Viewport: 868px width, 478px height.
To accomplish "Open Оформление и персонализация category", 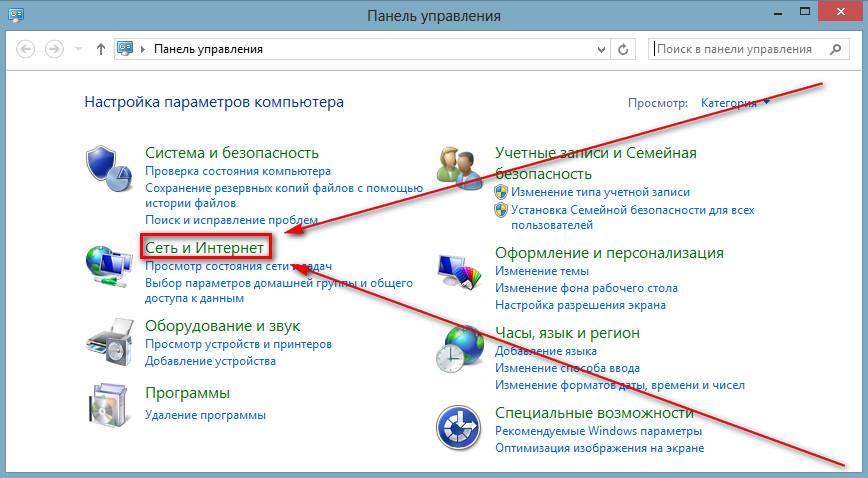I will coord(609,253).
